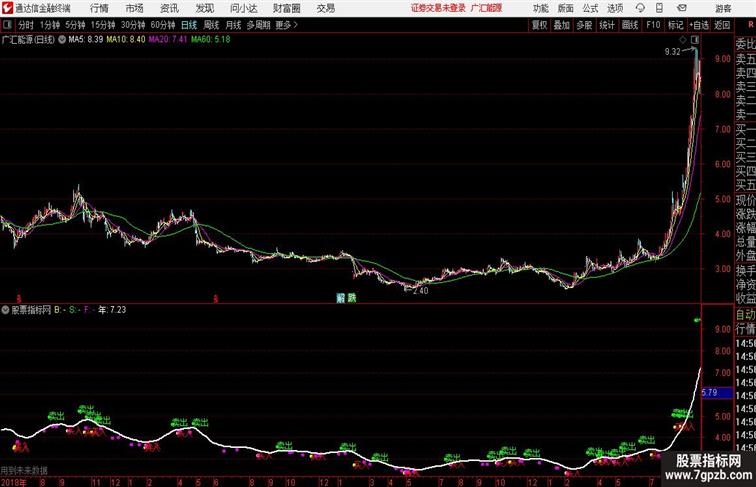
Task: Switch to 60分钟 period
Action: 163,25
